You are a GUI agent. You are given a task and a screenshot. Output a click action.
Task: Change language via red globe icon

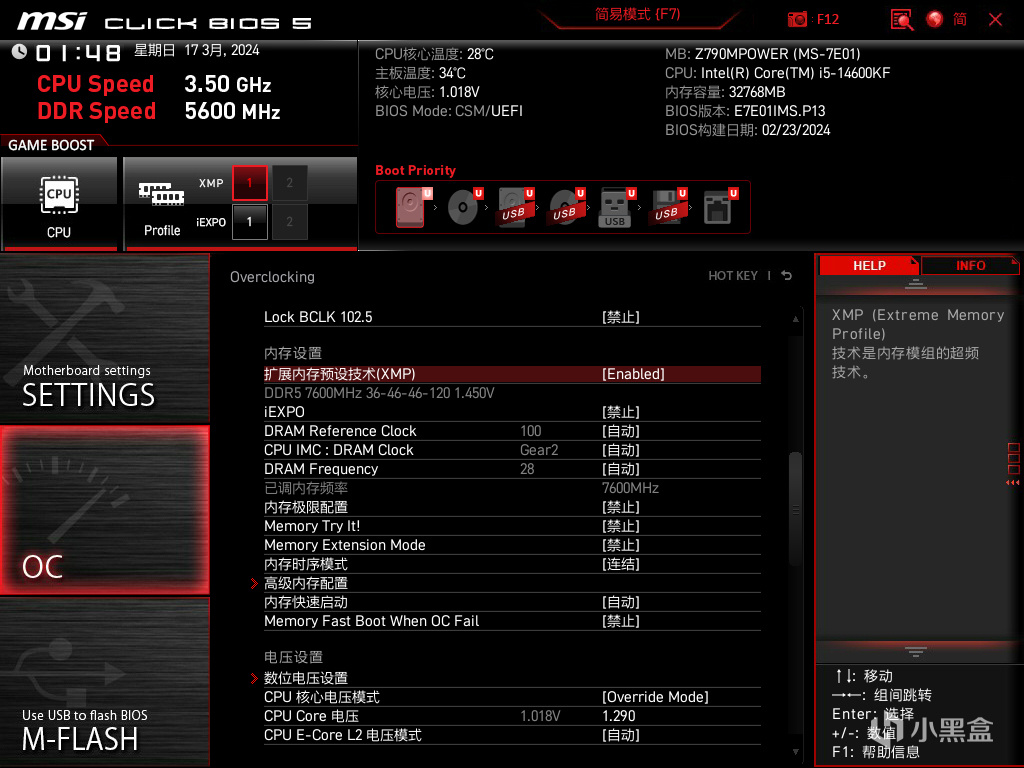tap(935, 20)
